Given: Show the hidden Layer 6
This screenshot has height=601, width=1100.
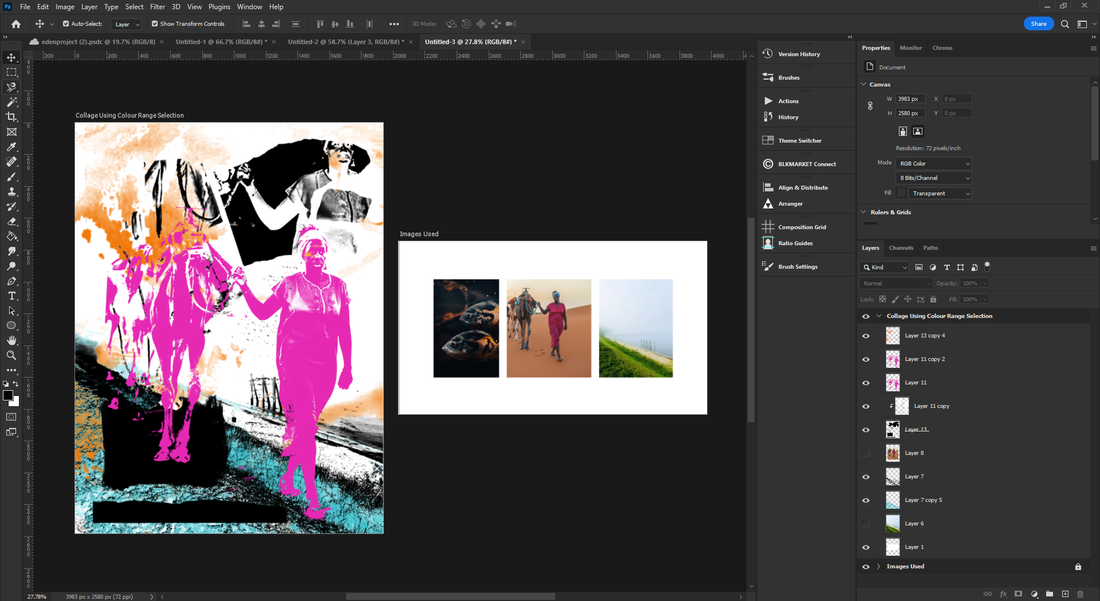Looking at the screenshot, I should click(866, 524).
